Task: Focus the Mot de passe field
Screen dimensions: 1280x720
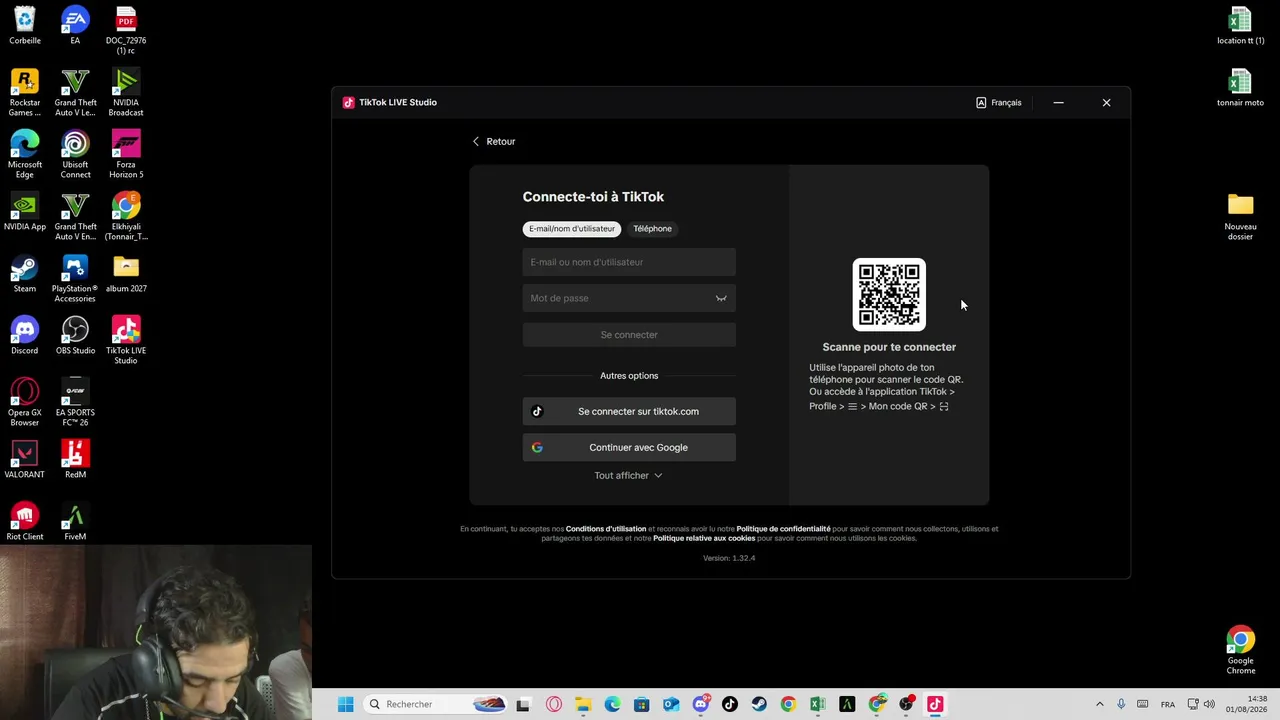Action: coord(629,298)
